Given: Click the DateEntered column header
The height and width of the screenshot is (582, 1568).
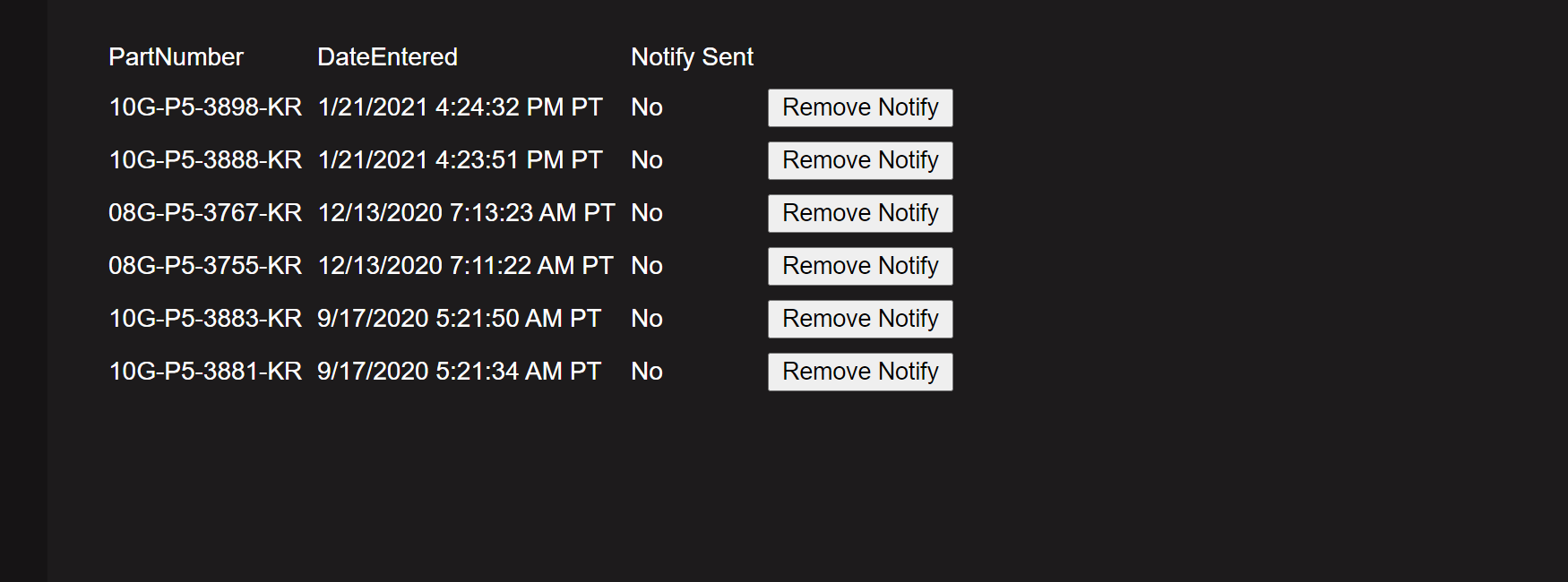Looking at the screenshot, I should pyautogui.click(x=387, y=57).
